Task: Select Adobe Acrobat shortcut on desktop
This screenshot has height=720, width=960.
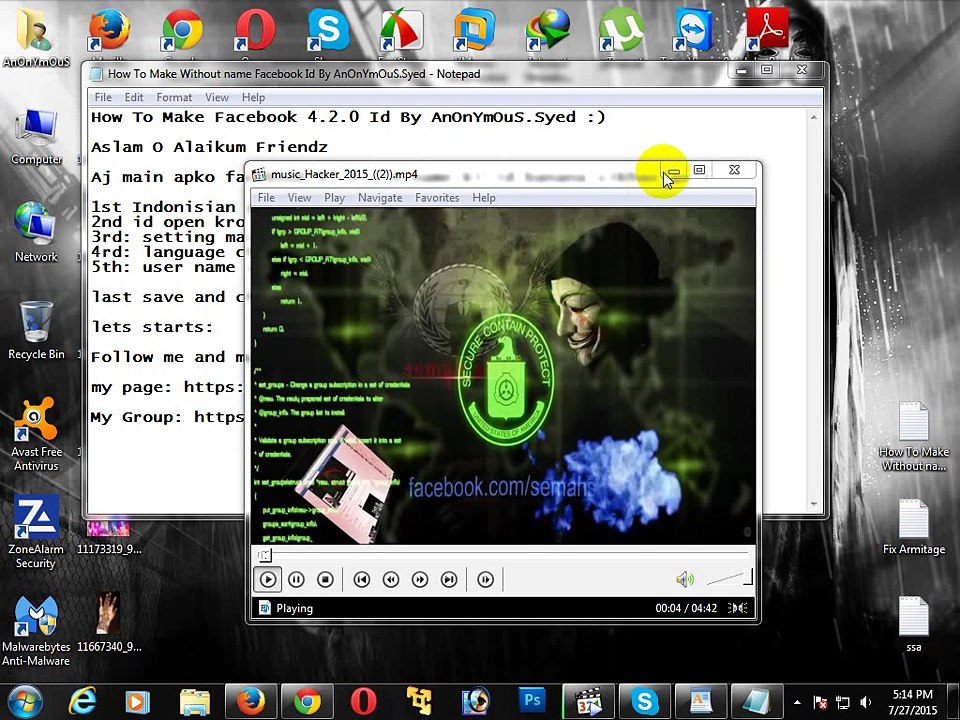Action: coord(767,31)
